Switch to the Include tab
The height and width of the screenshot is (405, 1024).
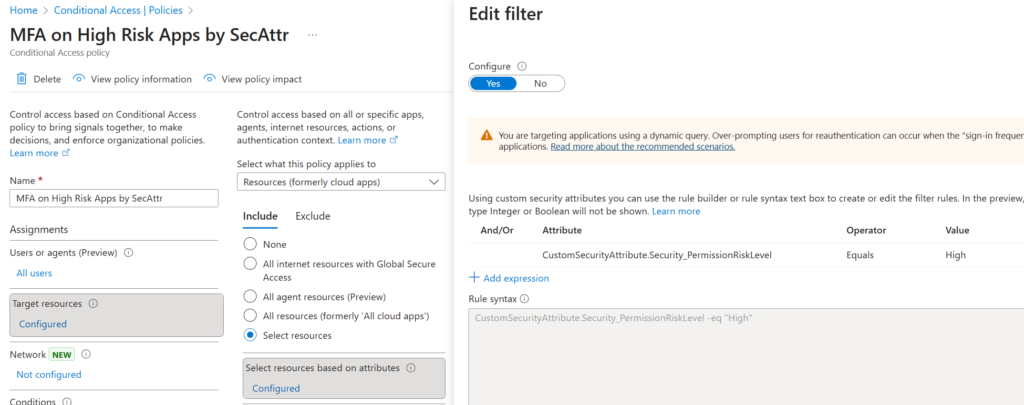click(260, 216)
